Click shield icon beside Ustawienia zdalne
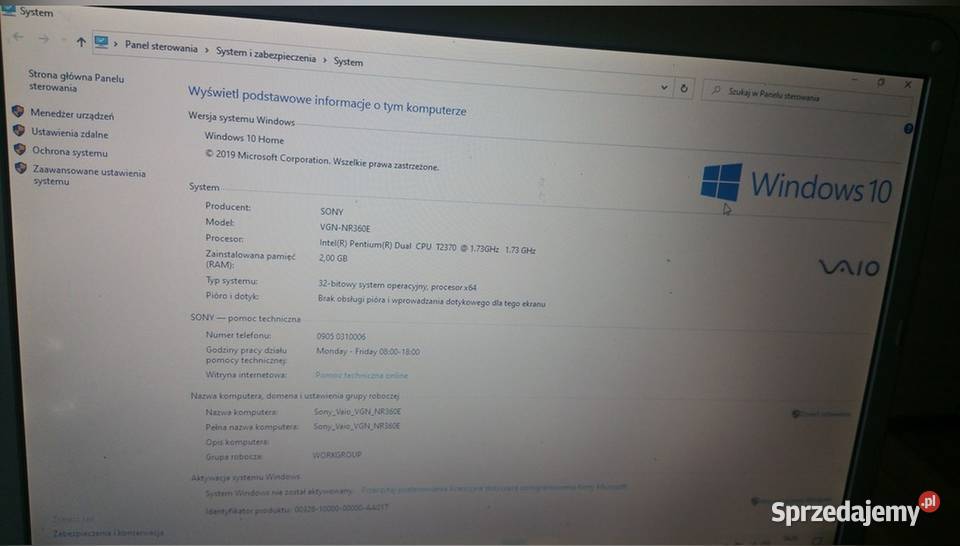 pyautogui.click(x=19, y=130)
